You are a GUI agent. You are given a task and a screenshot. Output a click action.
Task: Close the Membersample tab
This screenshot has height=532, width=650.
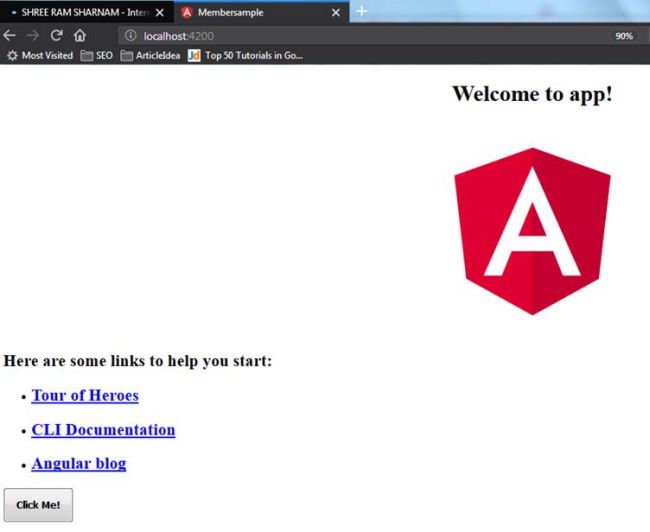tap(336, 12)
